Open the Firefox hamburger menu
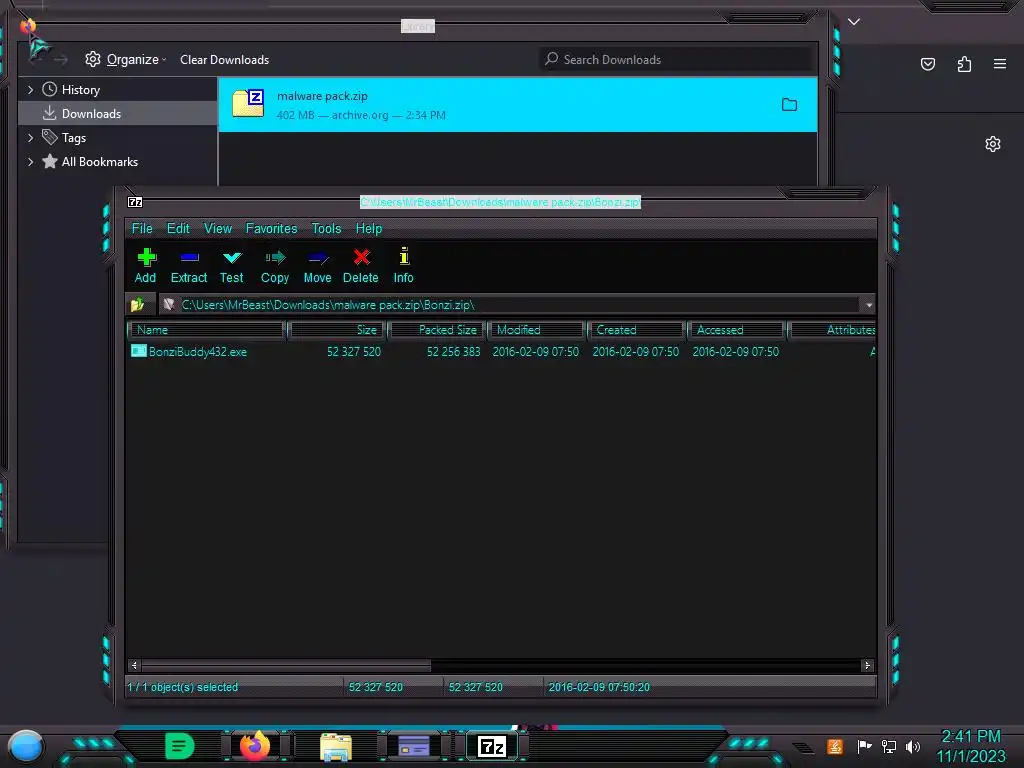Image resolution: width=1024 pixels, height=768 pixels. point(1000,64)
